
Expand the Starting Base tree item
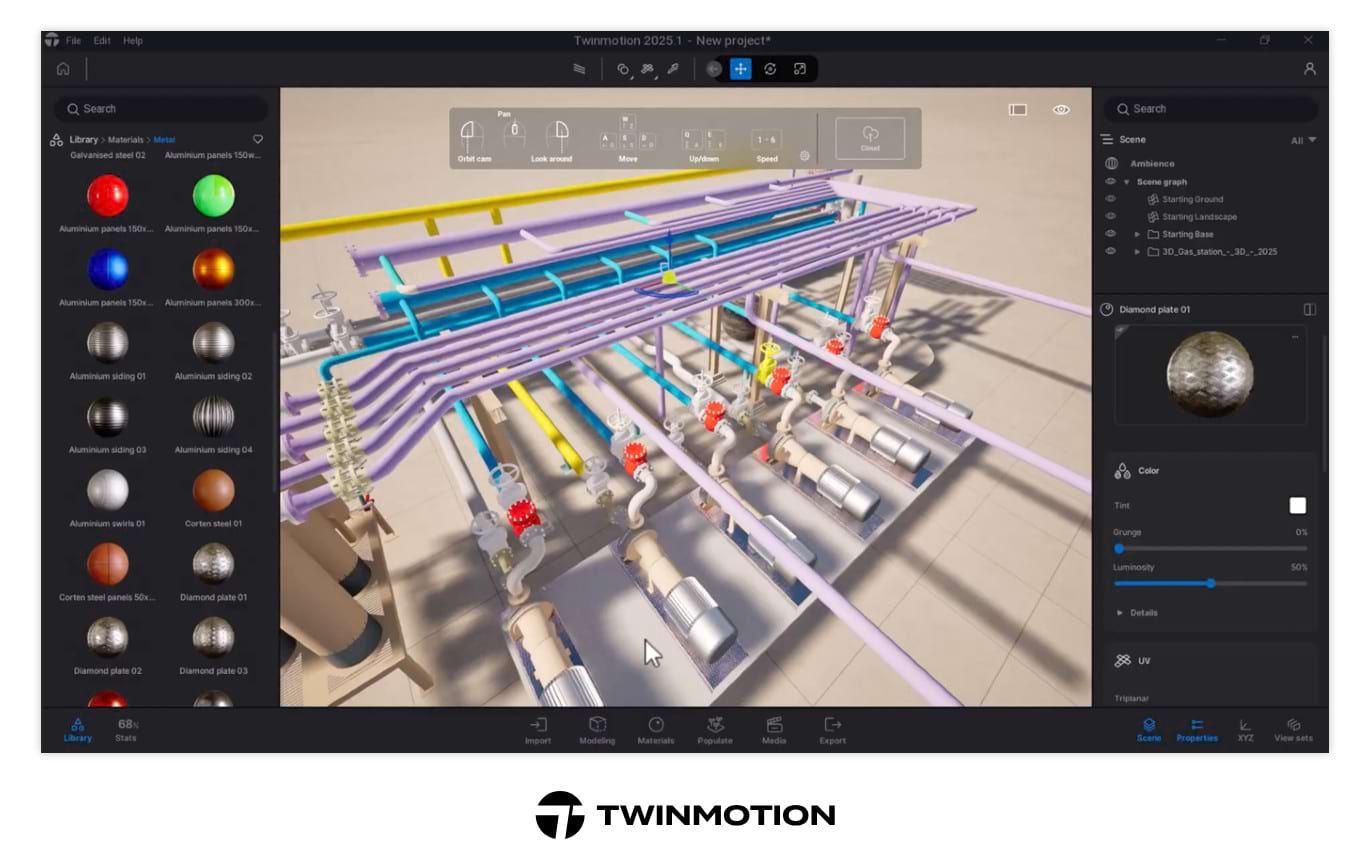point(1137,234)
